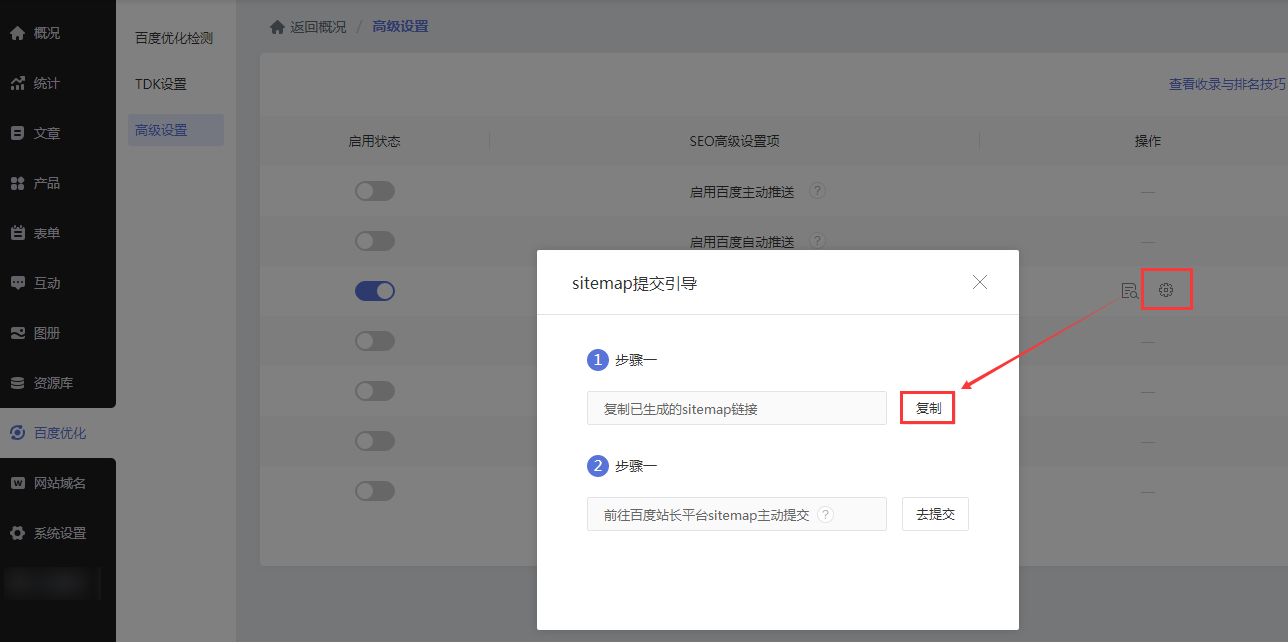Click the 系统设置 gear icon
The image size is (1288, 642).
(17, 533)
